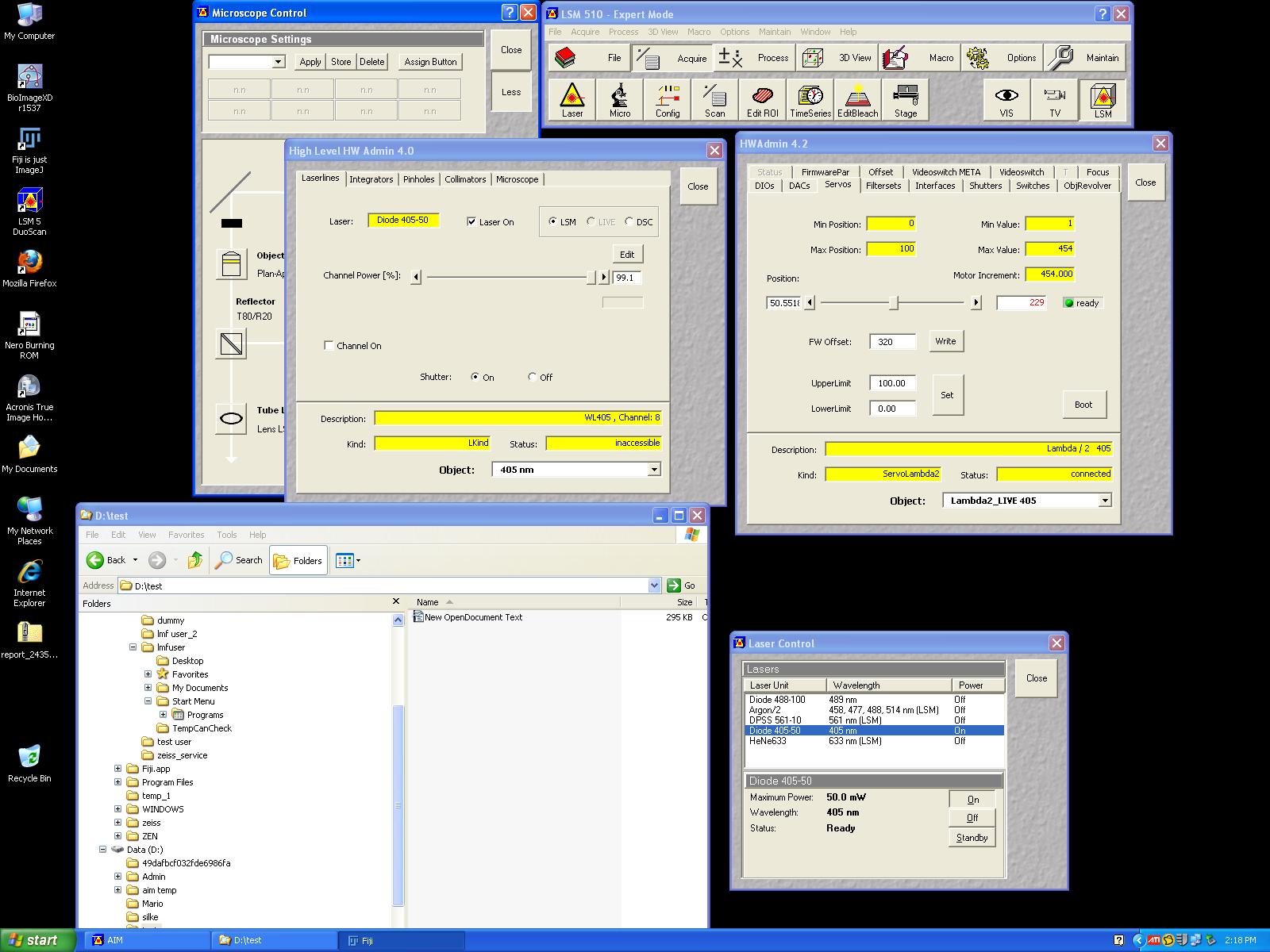Open the Micro microscope tool
The image size is (1270, 952).
620,100
